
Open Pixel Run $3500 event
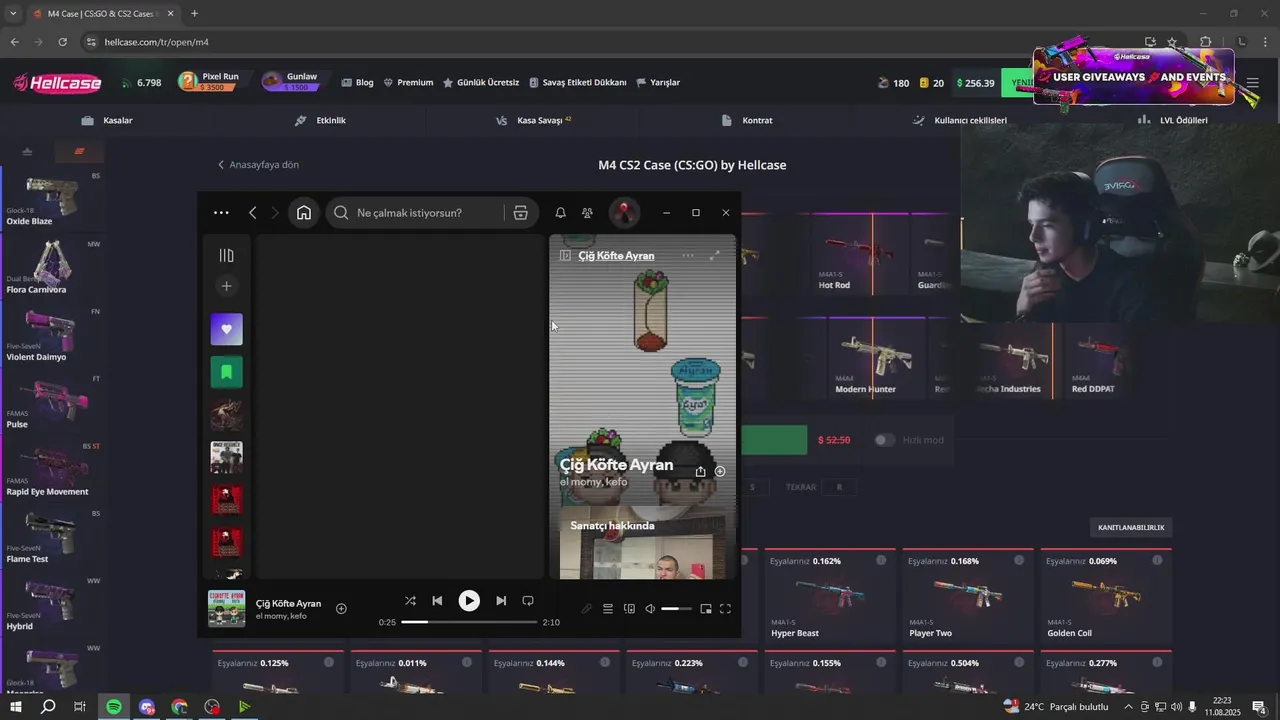(x=209, y=82)
